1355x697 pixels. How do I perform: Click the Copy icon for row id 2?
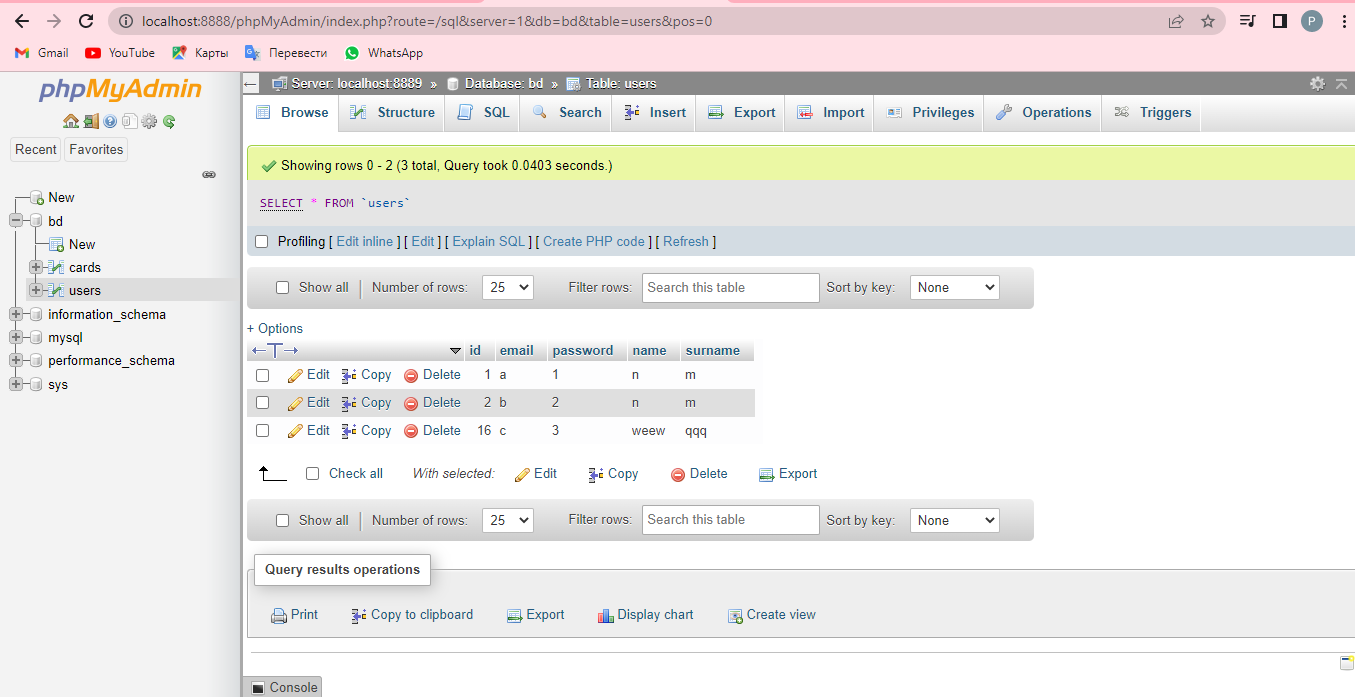pyautogui.click(x=349, y=403)
